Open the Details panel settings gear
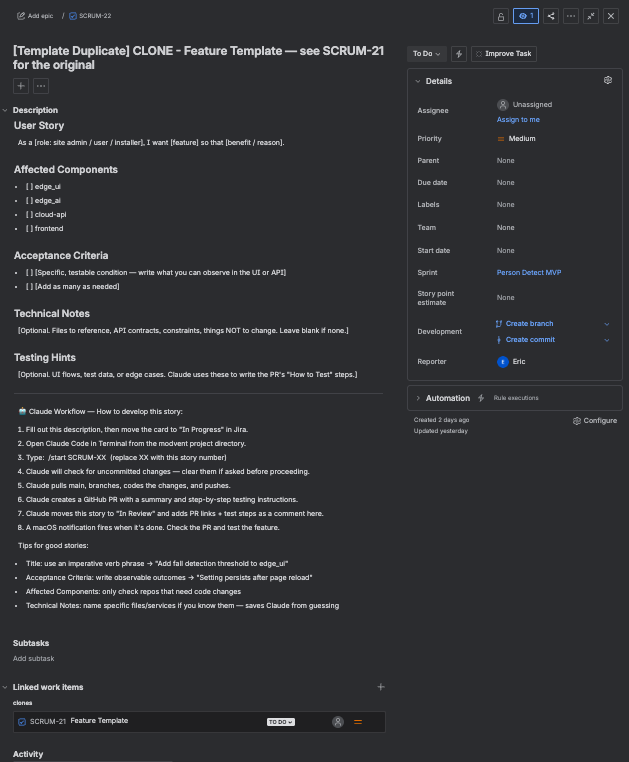629x762 pixels. [x=607, y=80]
